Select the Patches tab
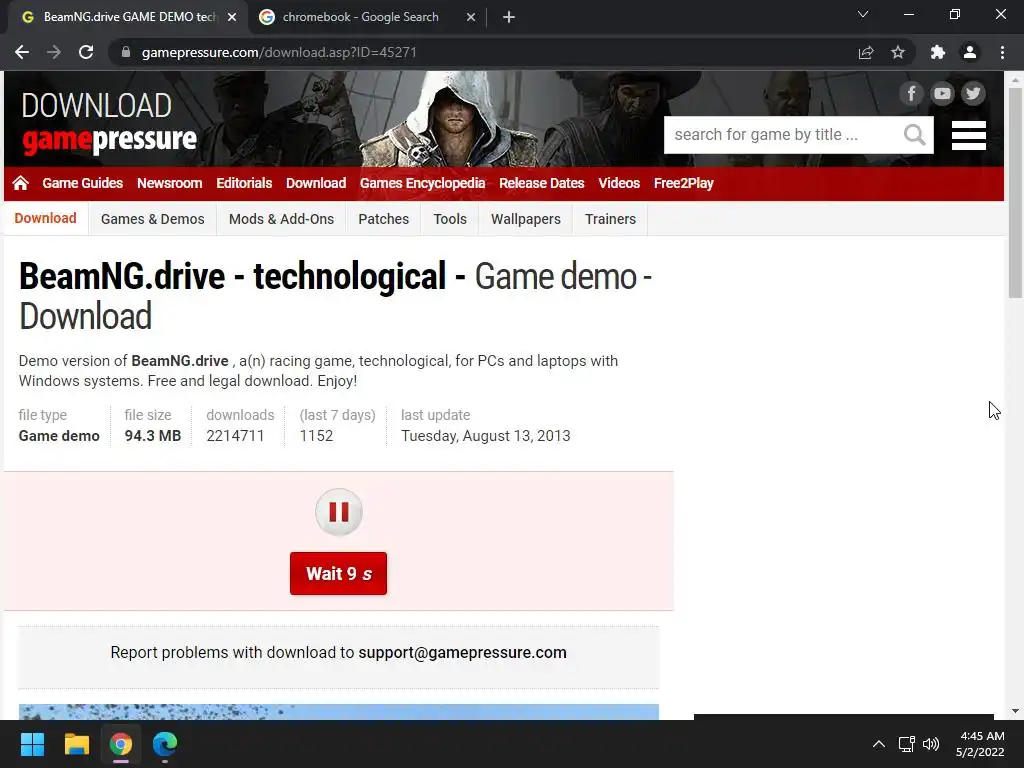 383,219
